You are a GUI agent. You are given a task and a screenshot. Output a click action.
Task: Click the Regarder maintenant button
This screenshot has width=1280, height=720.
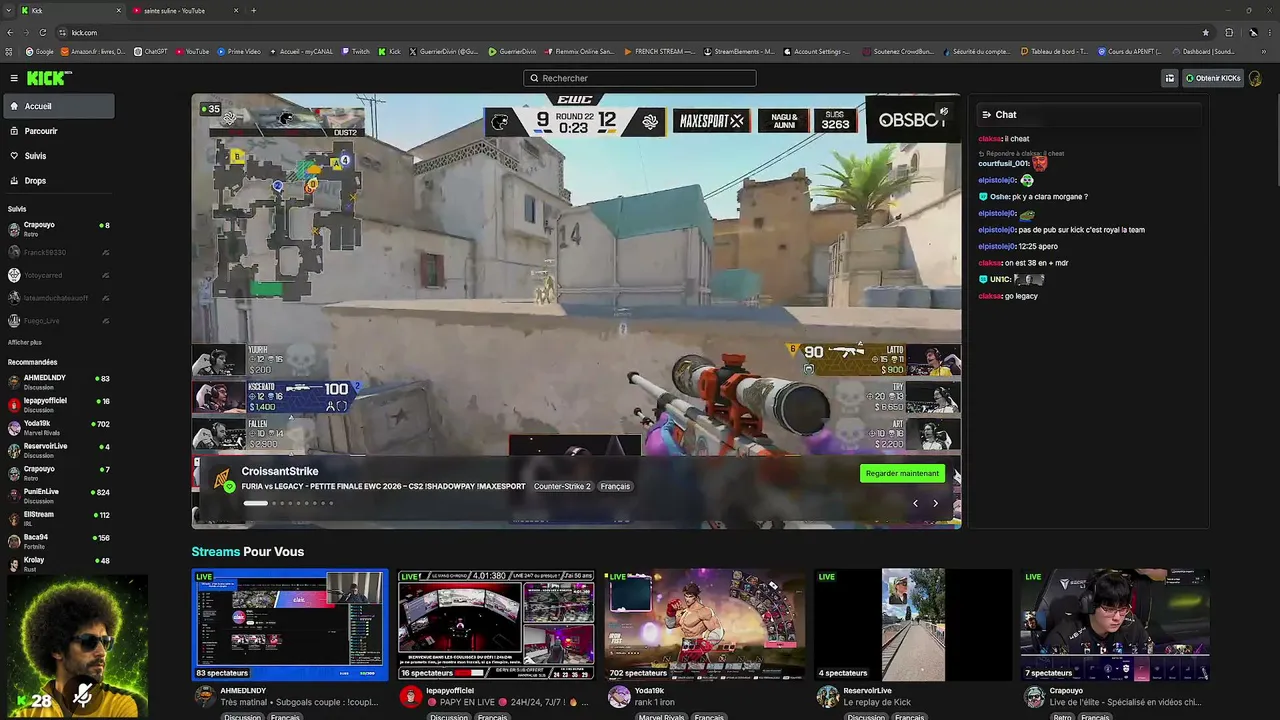pos(902,473)
